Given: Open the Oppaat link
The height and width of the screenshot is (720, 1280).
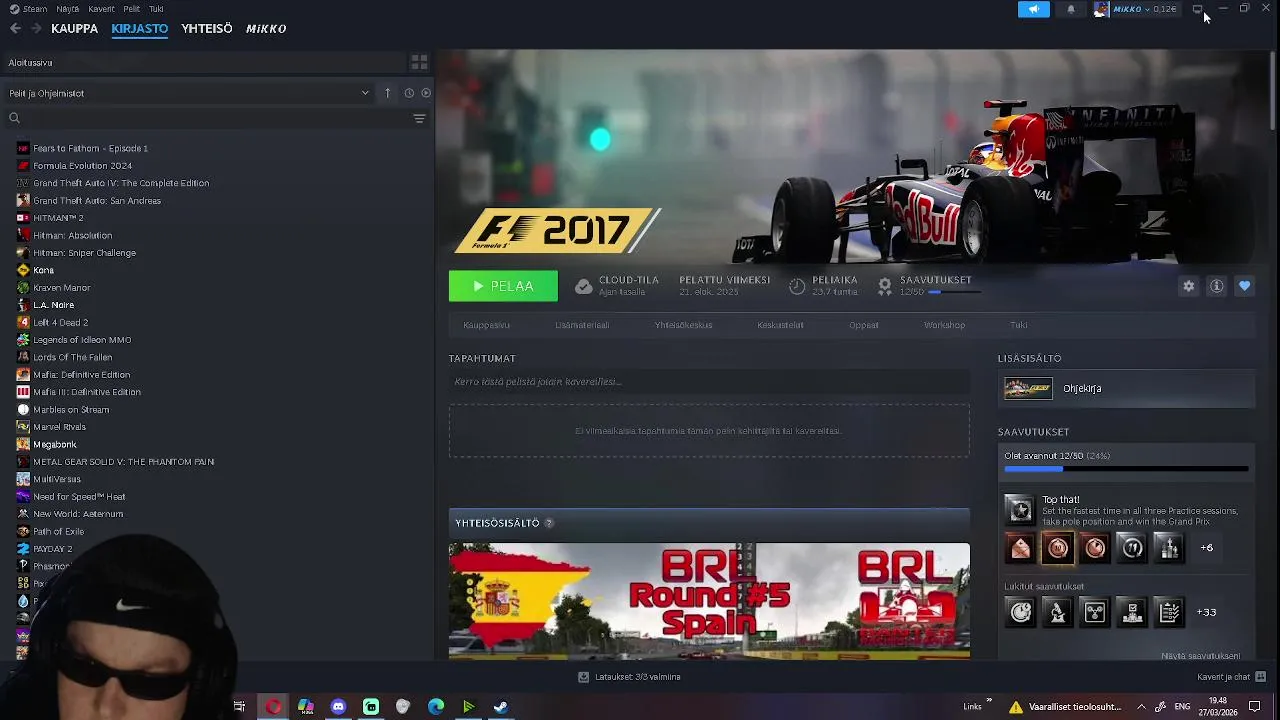Looking at the screenshot, I should pos(864,325).
